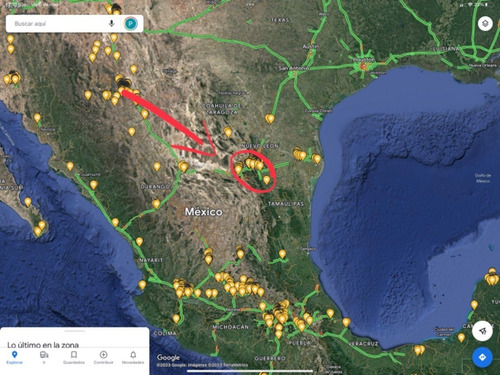Tap the Corpus Christi city label
Screen dimensions: 500x375
click(x=319, y=111)
